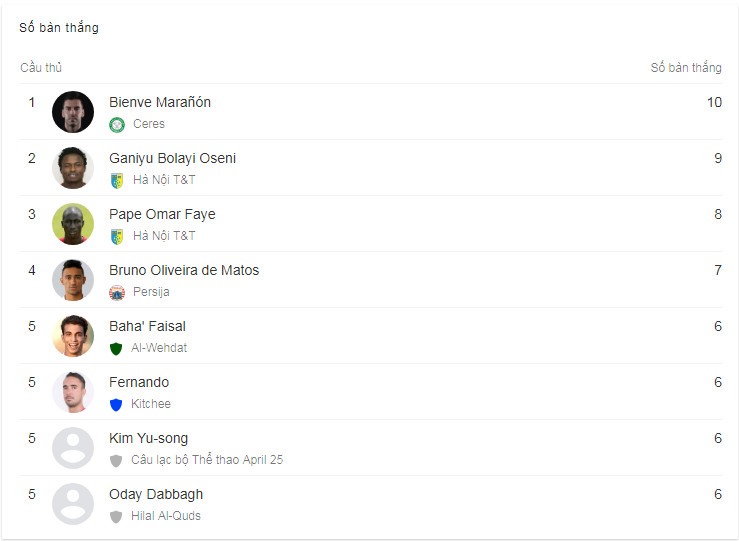Open the Baha' Faisal player name

pyautogui.click(x=147, y=326)
